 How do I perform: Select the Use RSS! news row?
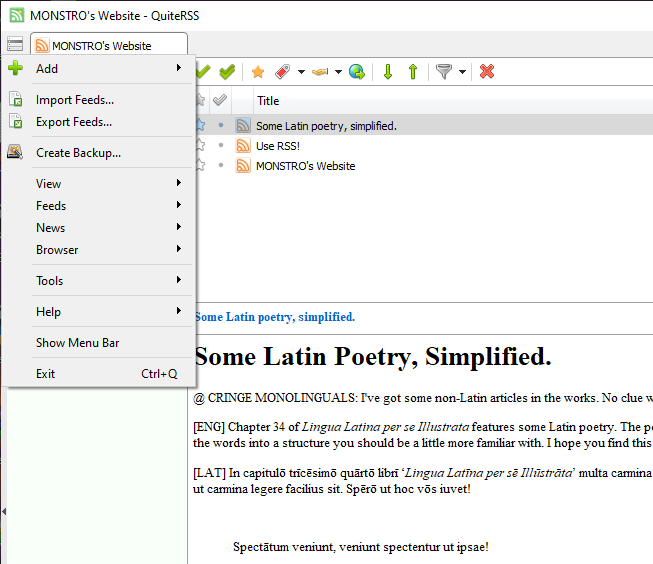coord(424,145)
